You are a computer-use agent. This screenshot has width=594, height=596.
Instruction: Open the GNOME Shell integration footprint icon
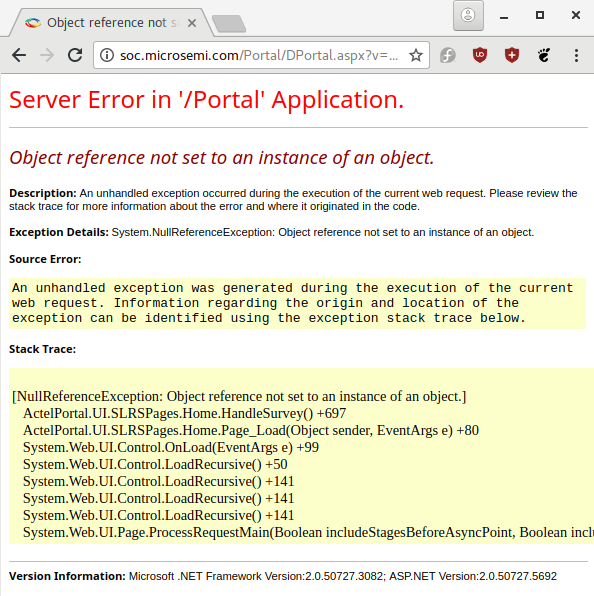(544, 55)
